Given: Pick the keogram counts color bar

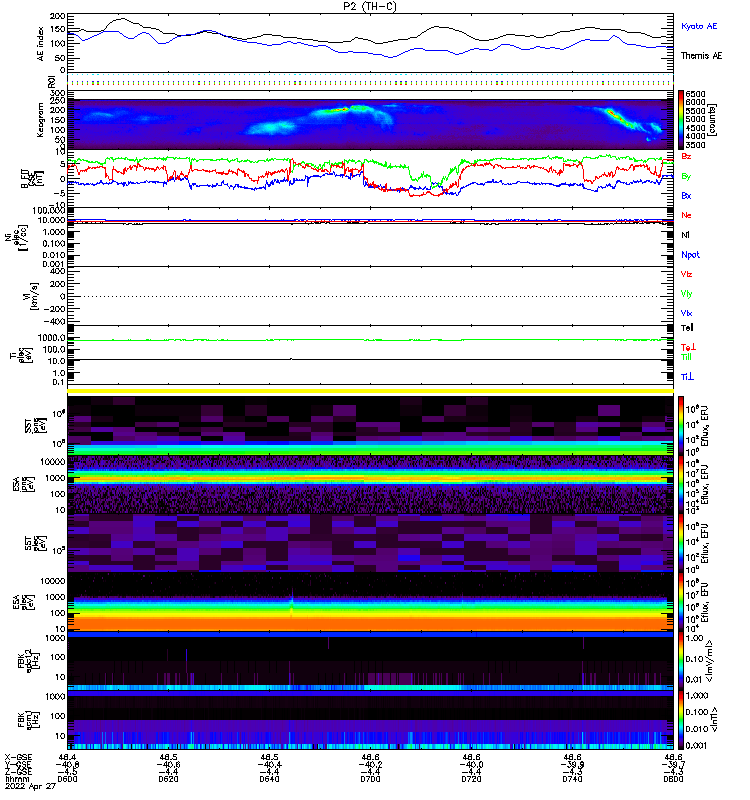Looking at the screenshot, I should (681, 119).
